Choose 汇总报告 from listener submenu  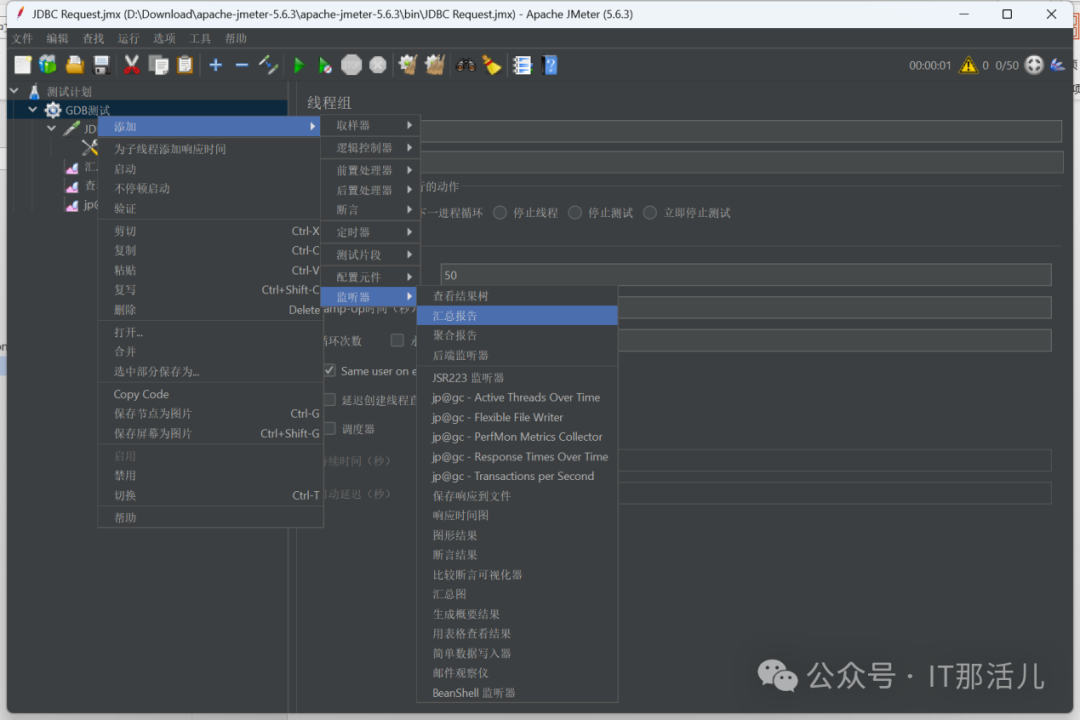pos(517,316)
